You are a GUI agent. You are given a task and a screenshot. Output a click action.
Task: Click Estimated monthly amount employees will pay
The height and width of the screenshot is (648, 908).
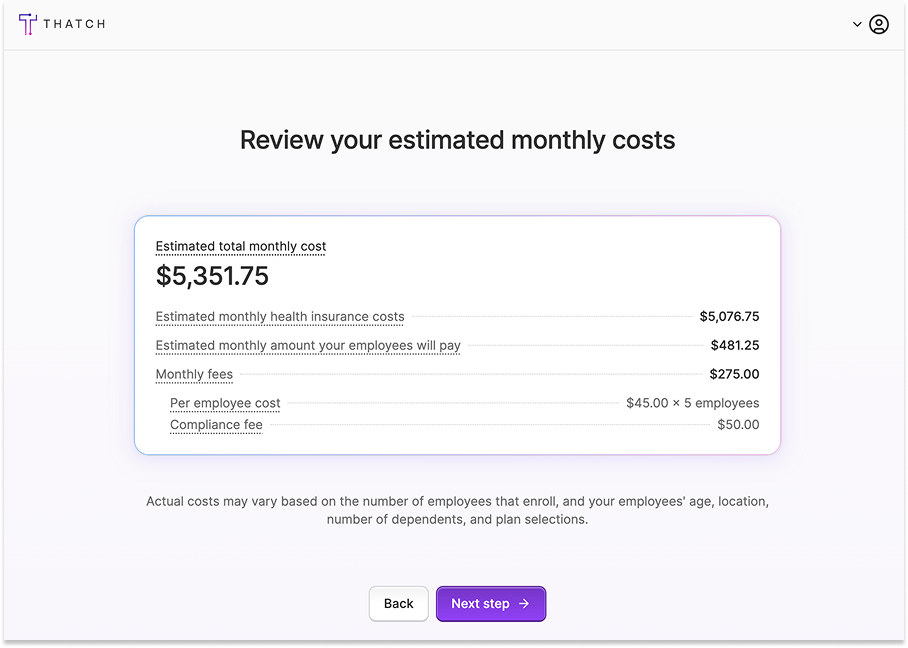[308, 346]
